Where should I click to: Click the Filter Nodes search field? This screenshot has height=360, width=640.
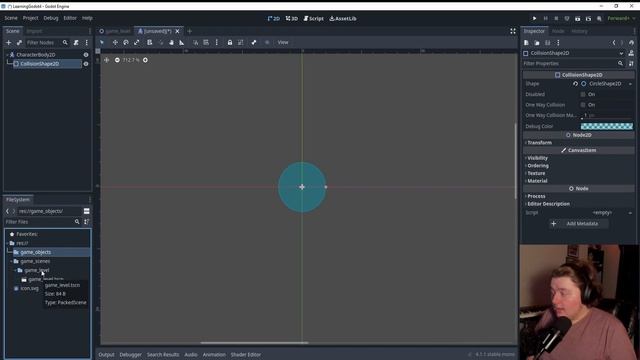(47, 42)
